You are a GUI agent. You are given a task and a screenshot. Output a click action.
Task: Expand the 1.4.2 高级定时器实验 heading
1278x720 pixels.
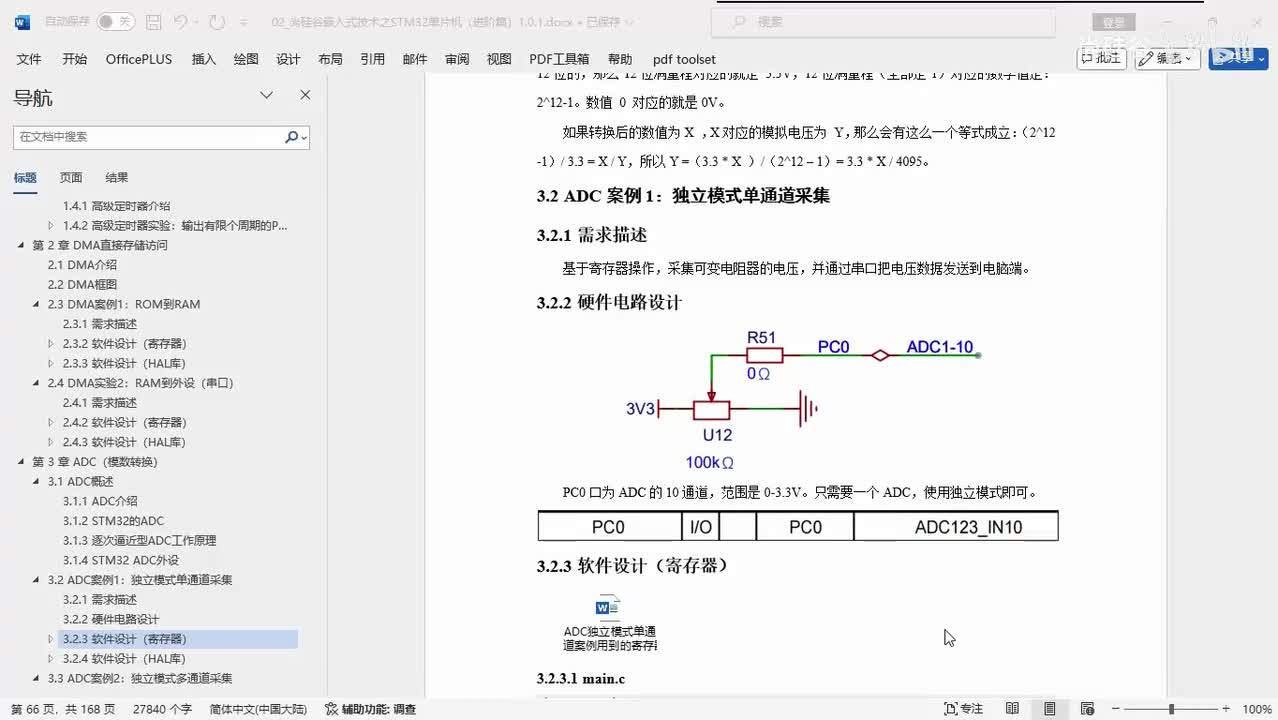[x=51, y=226]
